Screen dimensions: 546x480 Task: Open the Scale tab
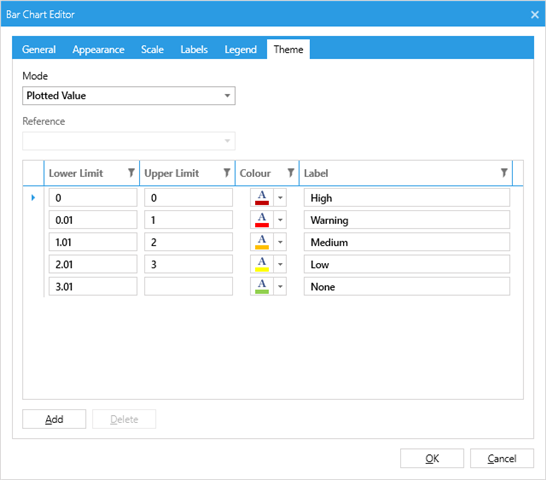(x=152, y=49)
